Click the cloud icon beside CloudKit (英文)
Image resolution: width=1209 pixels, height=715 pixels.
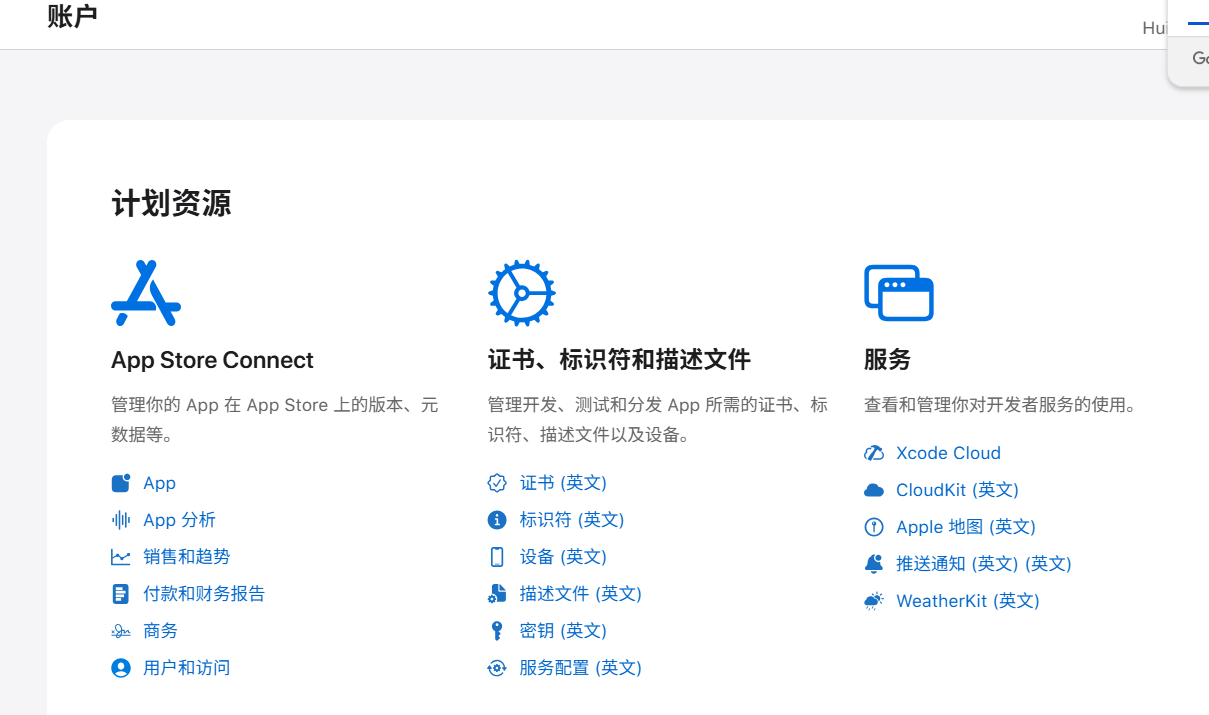coord(874,490)
